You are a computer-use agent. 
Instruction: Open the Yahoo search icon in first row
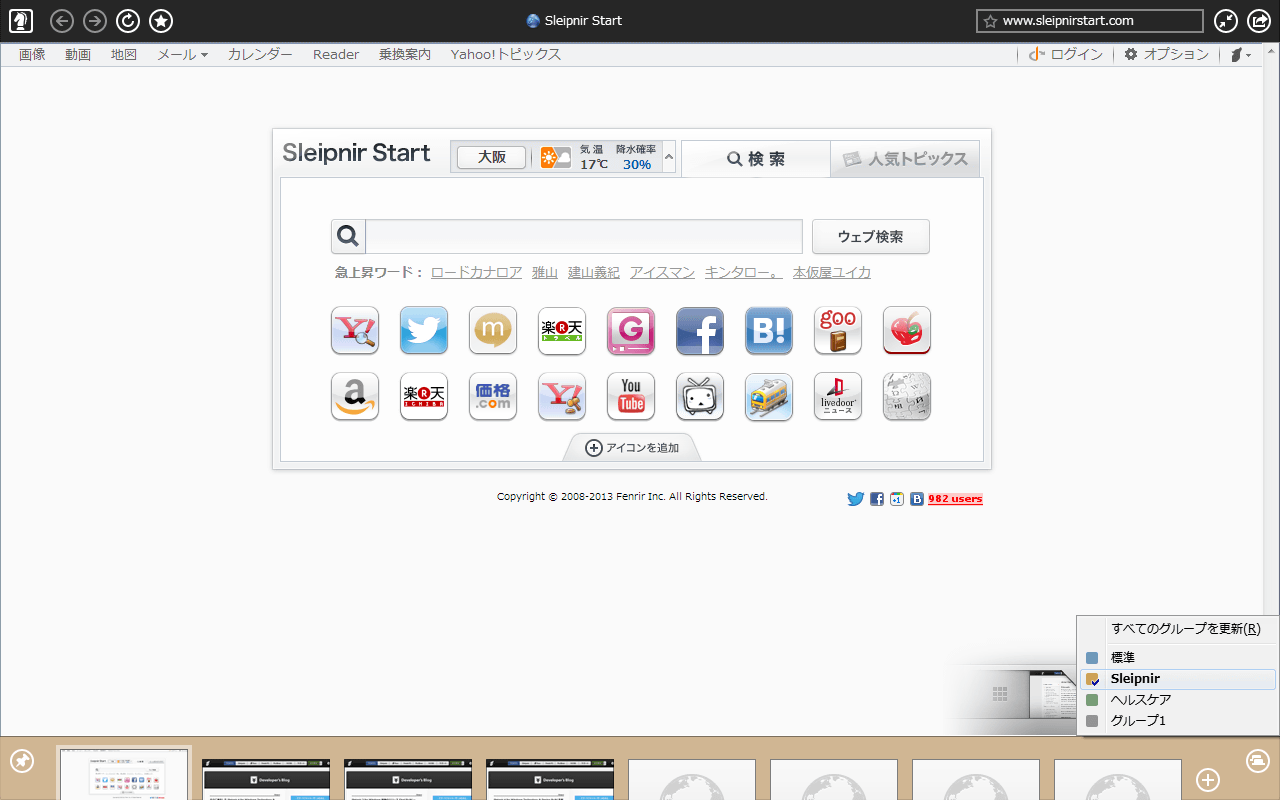pyautogui.click(x=355, y=330)
